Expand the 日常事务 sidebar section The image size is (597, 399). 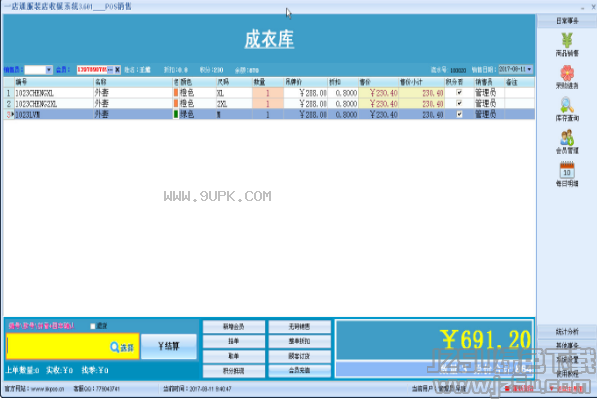tap(567, 21)
